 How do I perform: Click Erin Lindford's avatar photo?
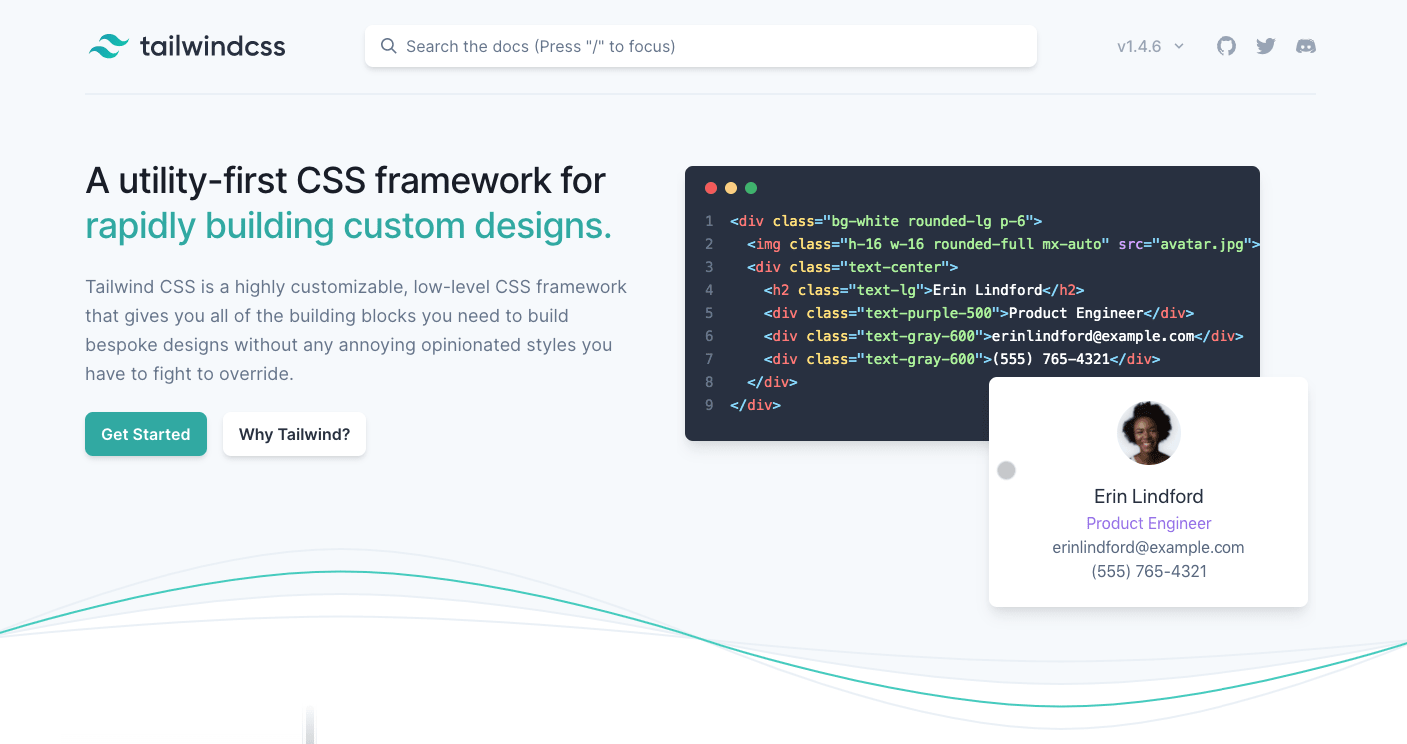click(1148, 432)
